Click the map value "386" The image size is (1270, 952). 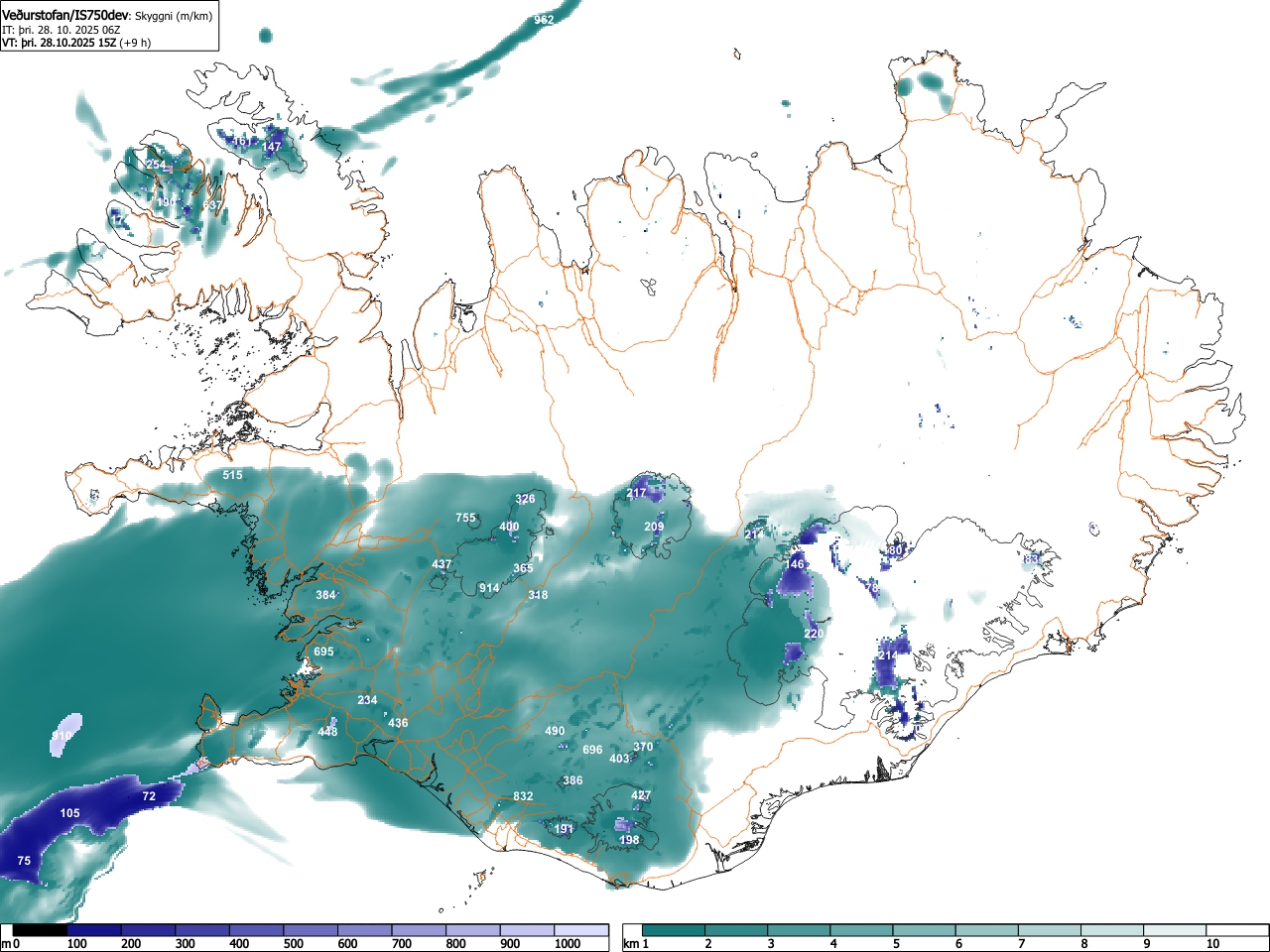coord(572,780)
